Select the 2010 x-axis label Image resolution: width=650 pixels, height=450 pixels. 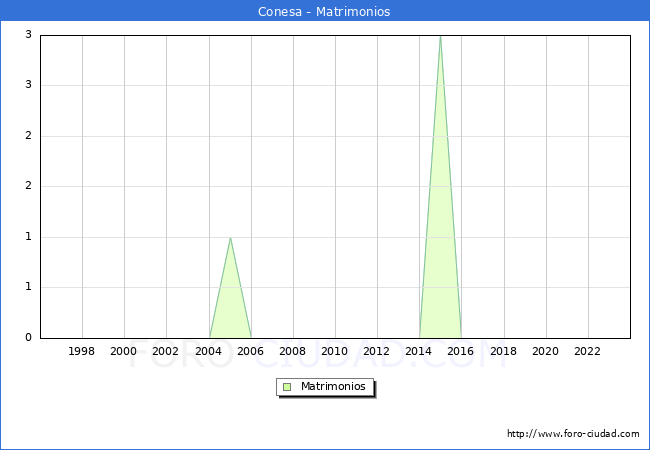(335, 351)
